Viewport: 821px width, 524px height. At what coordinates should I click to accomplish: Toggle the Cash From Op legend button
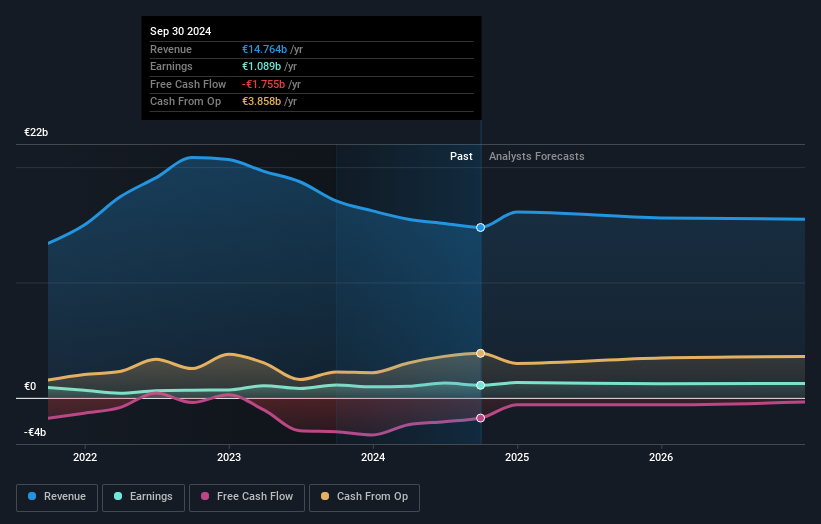click(364, 497)
